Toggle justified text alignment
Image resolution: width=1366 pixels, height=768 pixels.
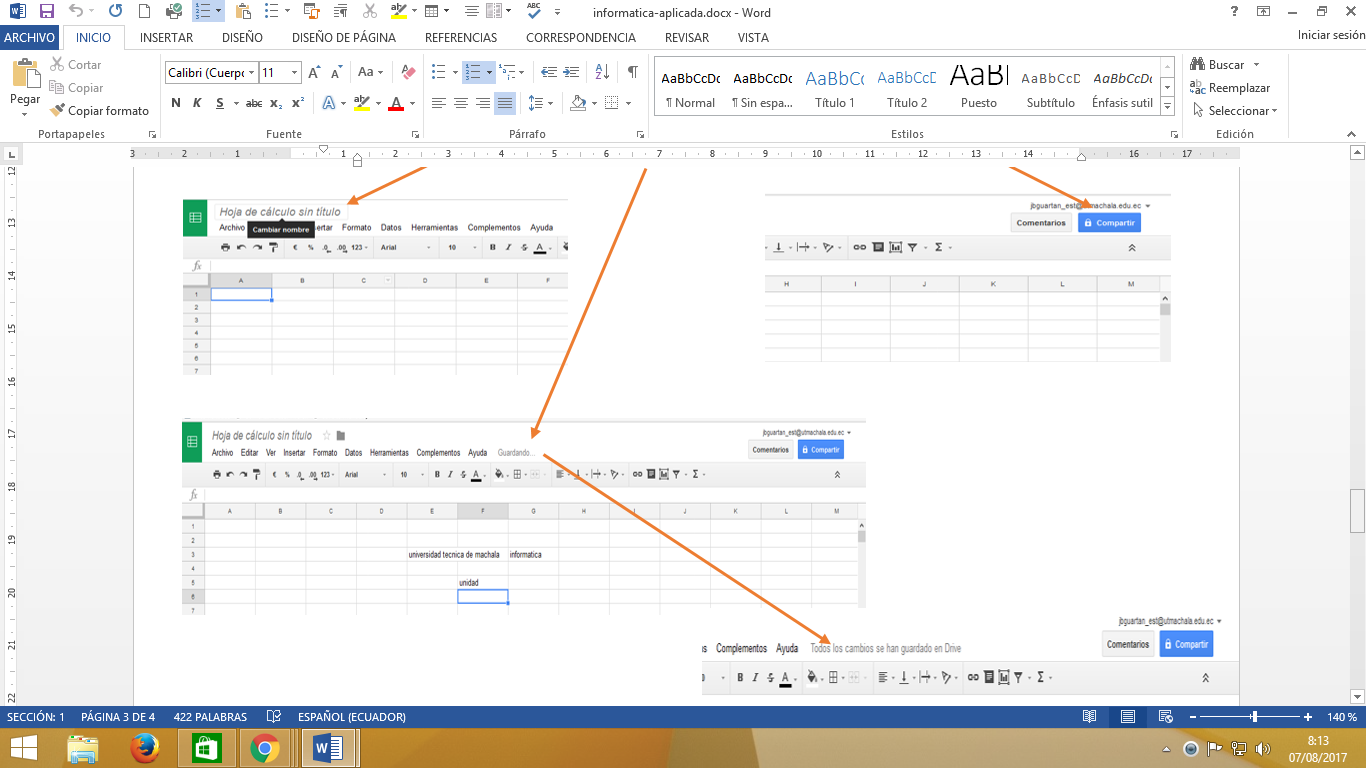click(x=505, y=103)
